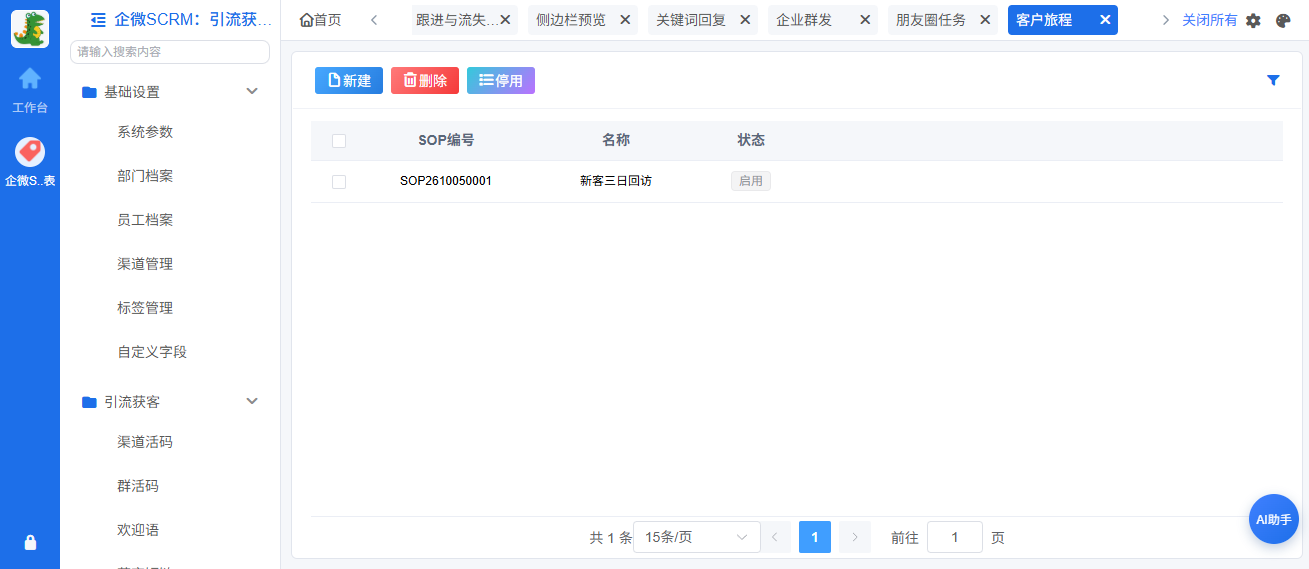This screenshot has width=1309, height=569.
Task: Go to previous page arrow
Action: 775,537
